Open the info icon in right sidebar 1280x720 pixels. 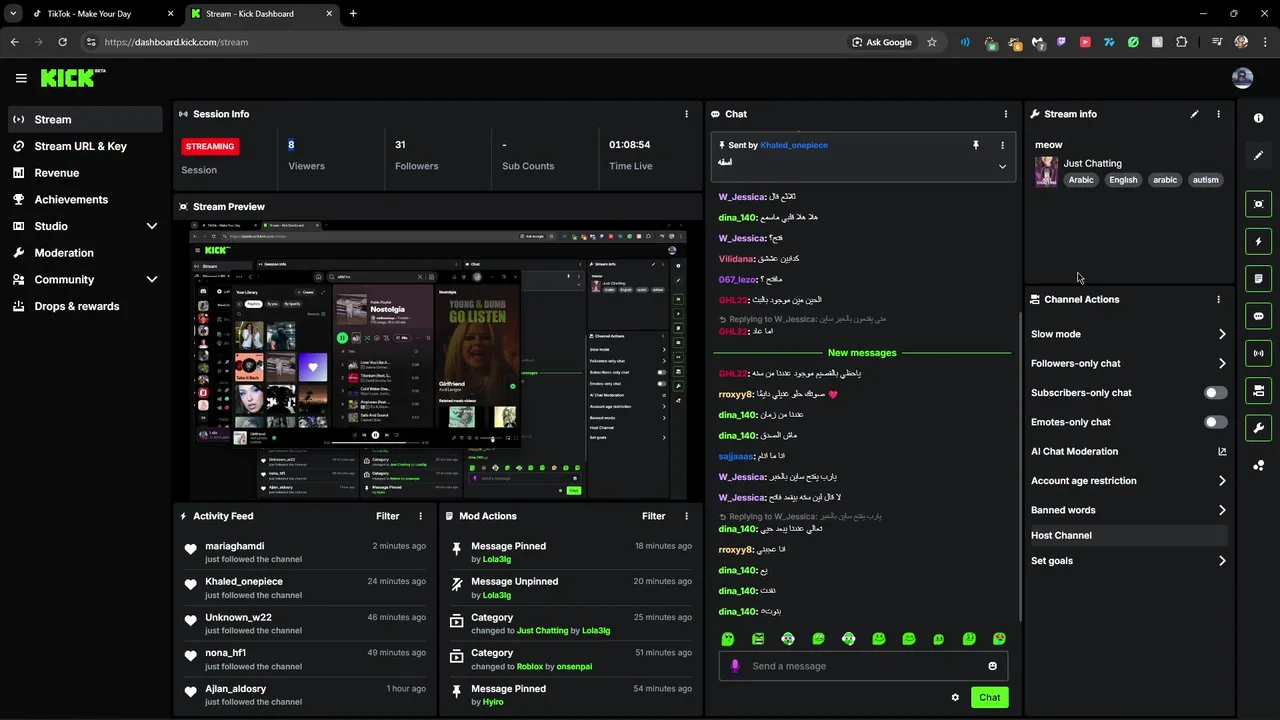[x=1258, y=118]
